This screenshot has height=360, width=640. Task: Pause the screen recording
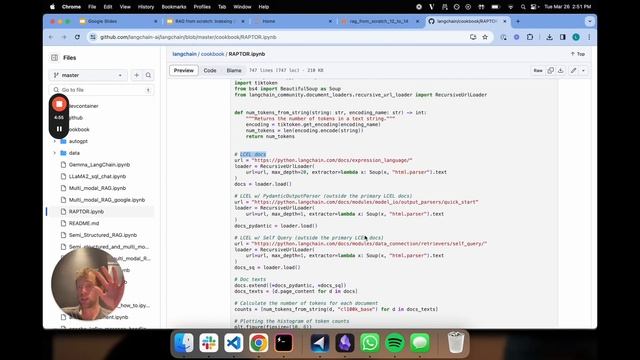(59, 129)
